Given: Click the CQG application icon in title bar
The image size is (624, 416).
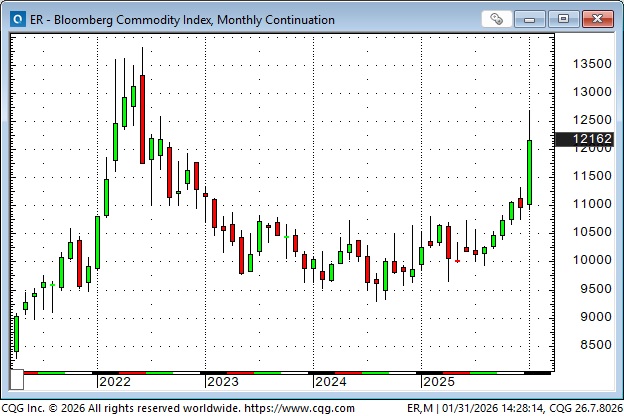Looking at the screenshot, I should pyautogui.click(x=16, y=18).
